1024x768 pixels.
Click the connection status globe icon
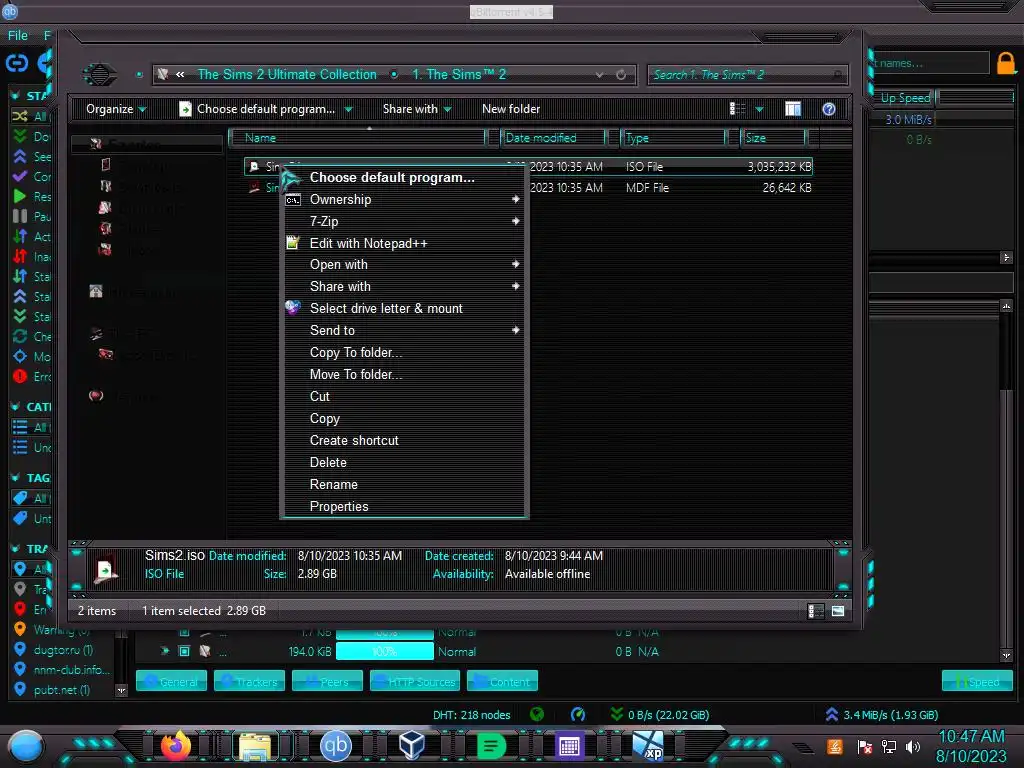pyautogui.click(x=537, y=714)
